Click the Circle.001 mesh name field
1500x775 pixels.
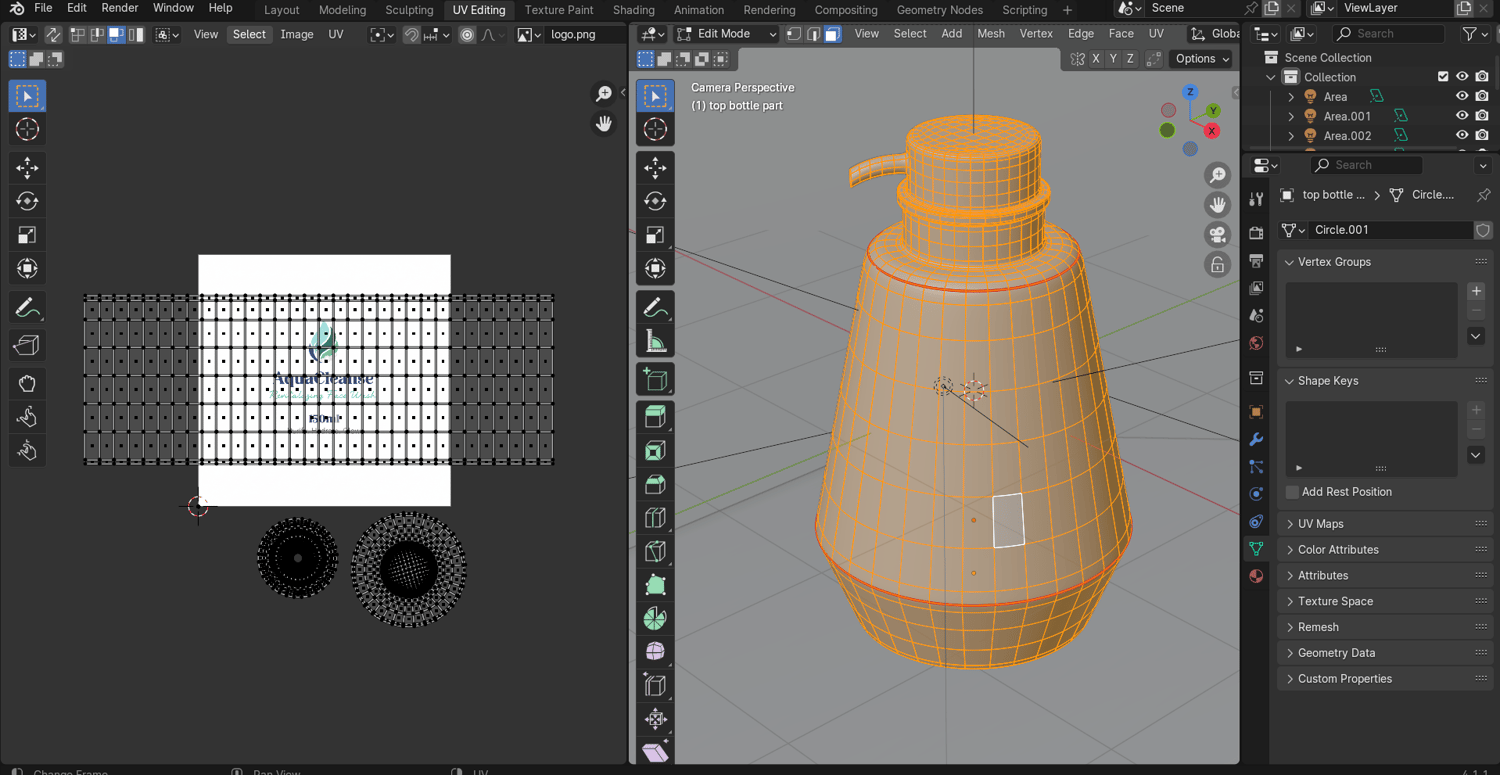(x=1390, y=230)
